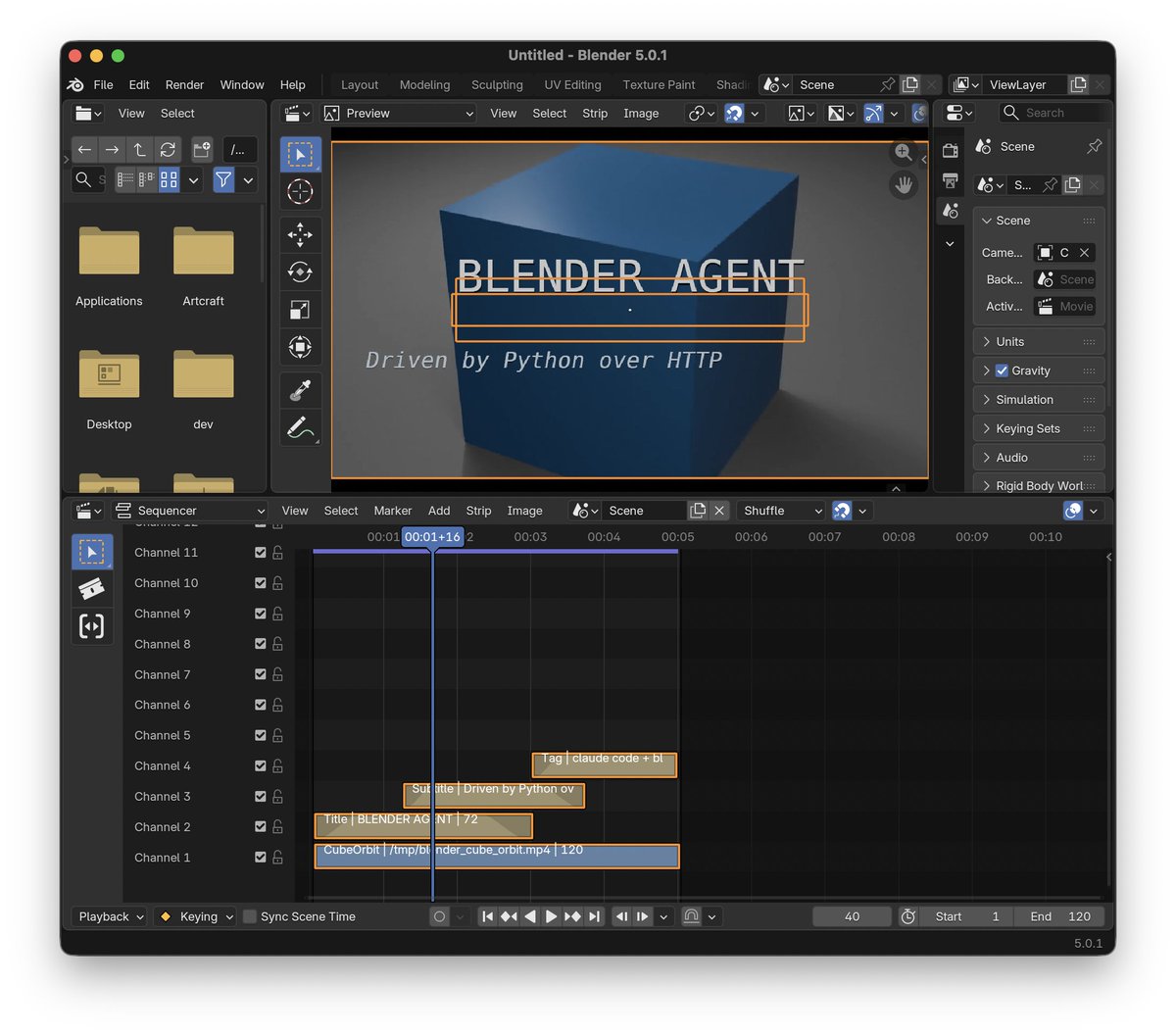
Task: Open the Applications folder
Action: [109, 265]
